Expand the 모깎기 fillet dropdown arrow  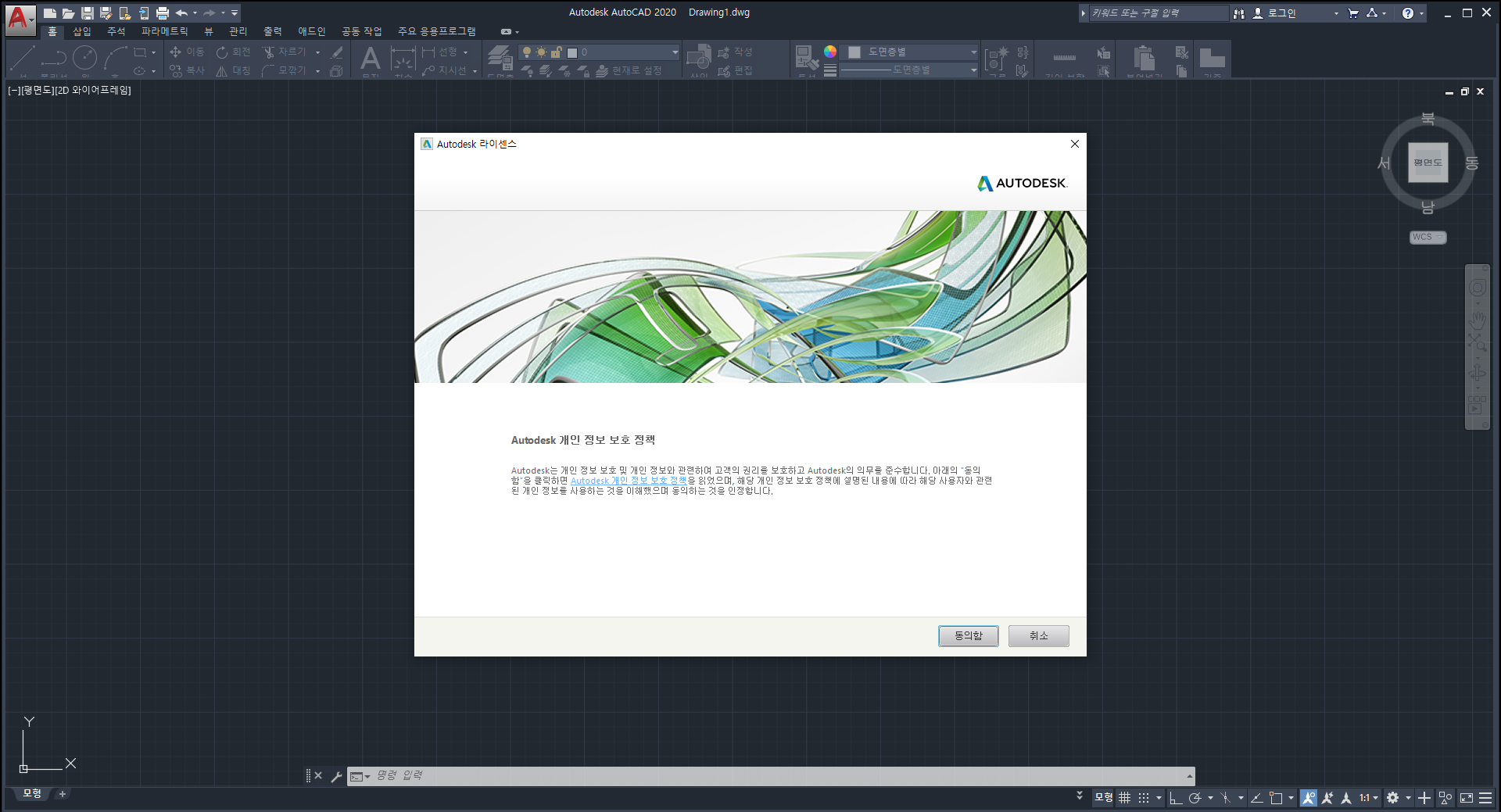tap(317, 71)
